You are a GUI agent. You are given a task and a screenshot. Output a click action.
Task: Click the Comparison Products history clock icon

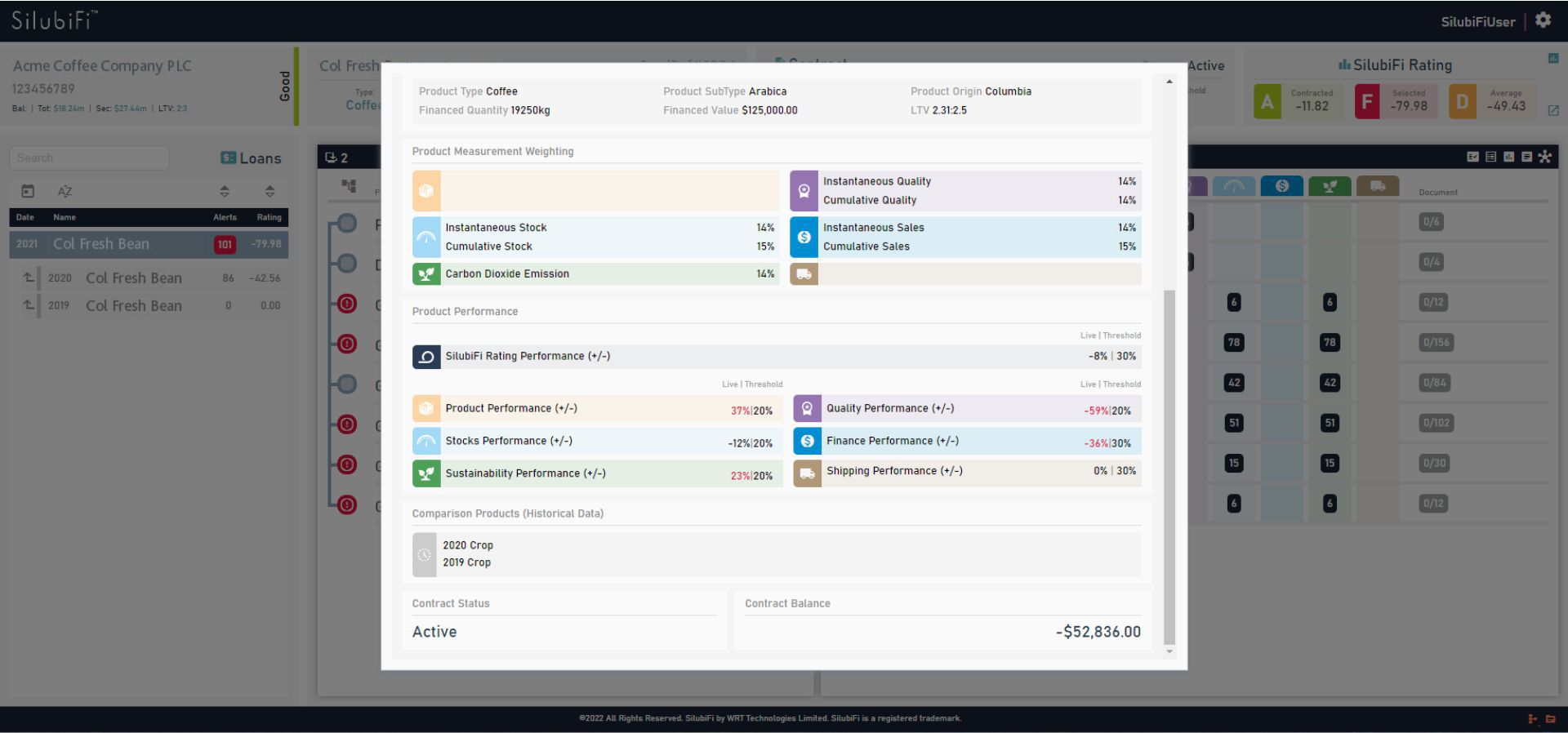click(425, 555)
